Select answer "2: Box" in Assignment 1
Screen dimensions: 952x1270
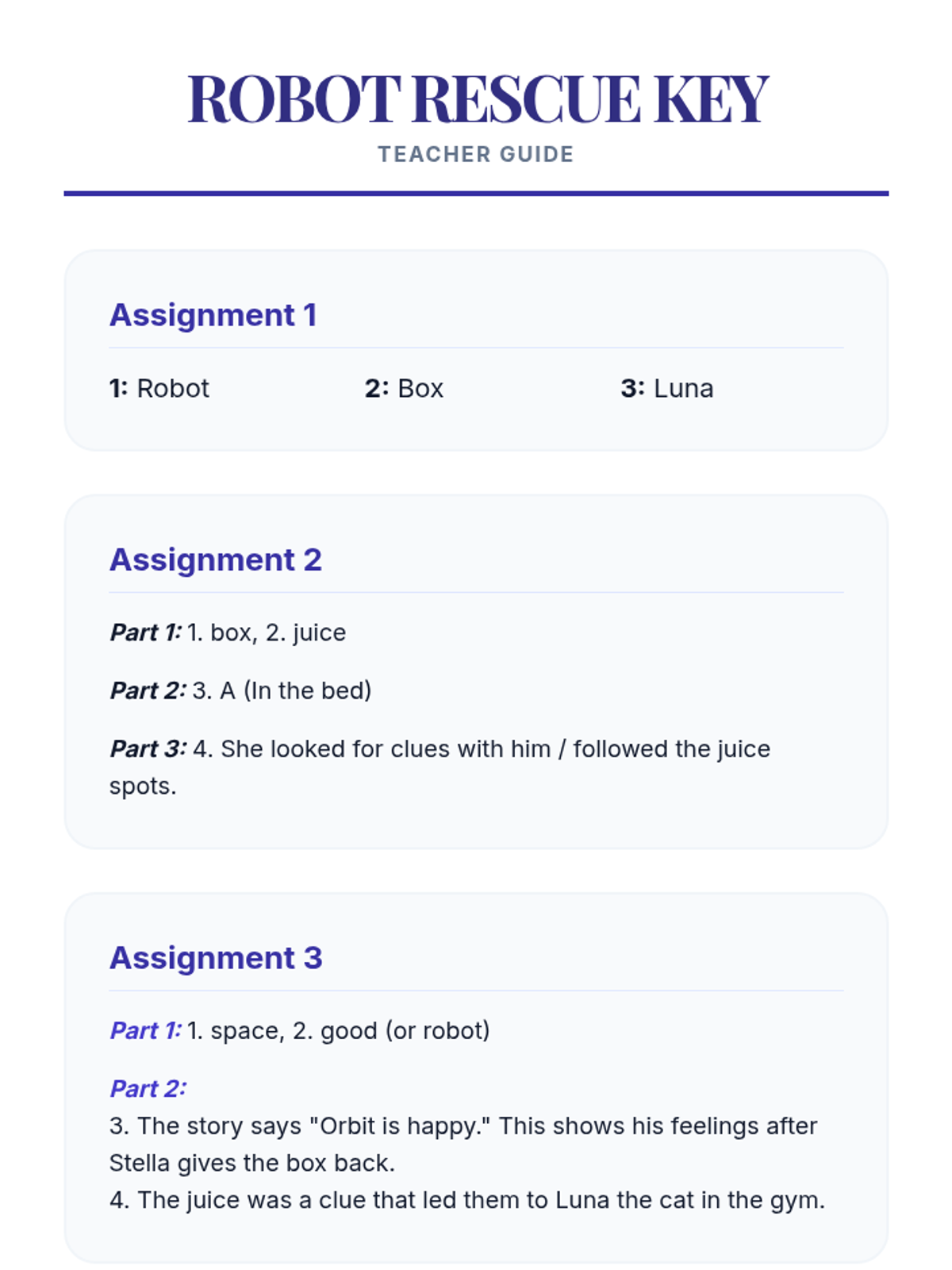point(404,388)
